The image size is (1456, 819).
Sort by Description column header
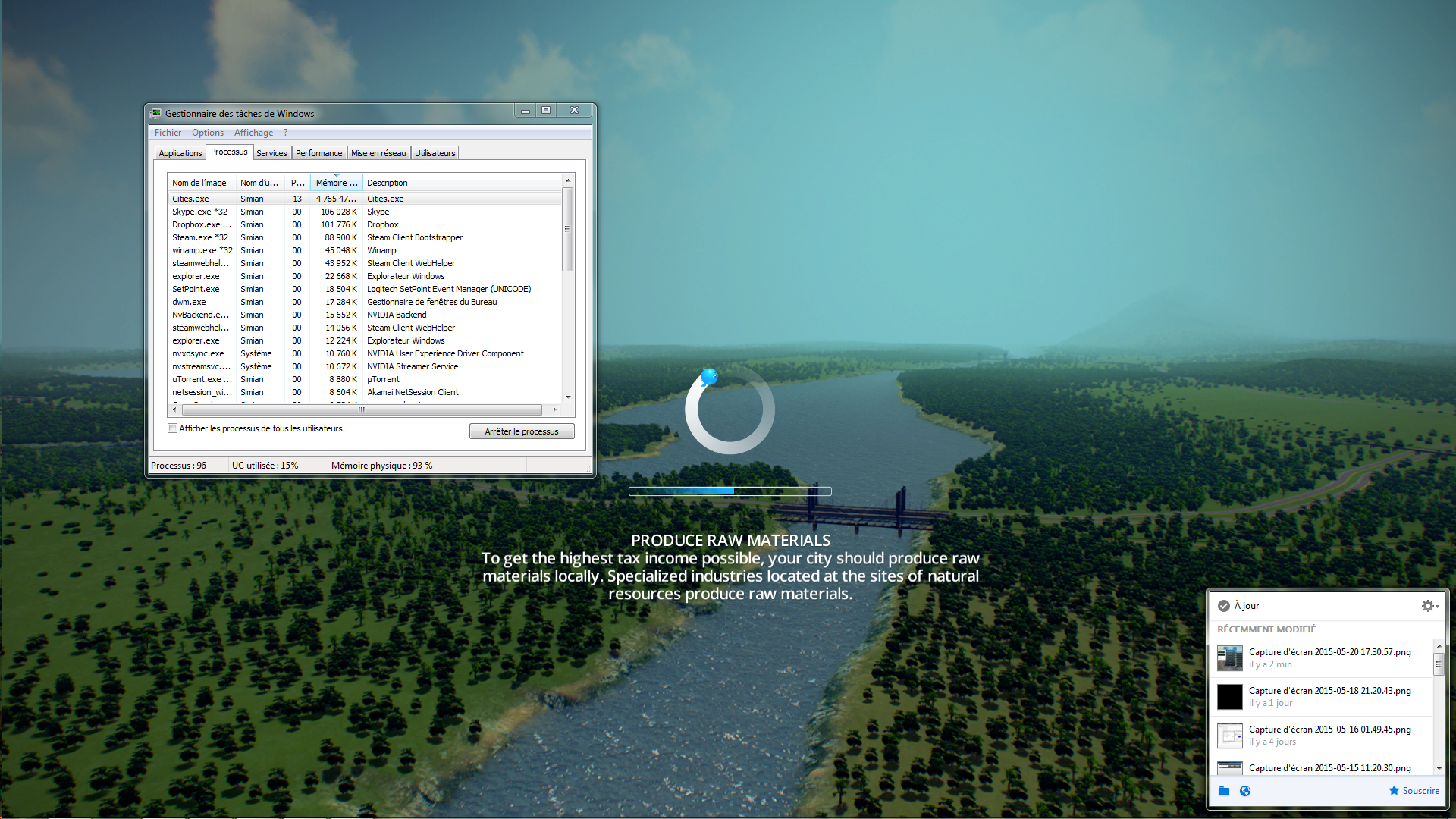[462, 183]
